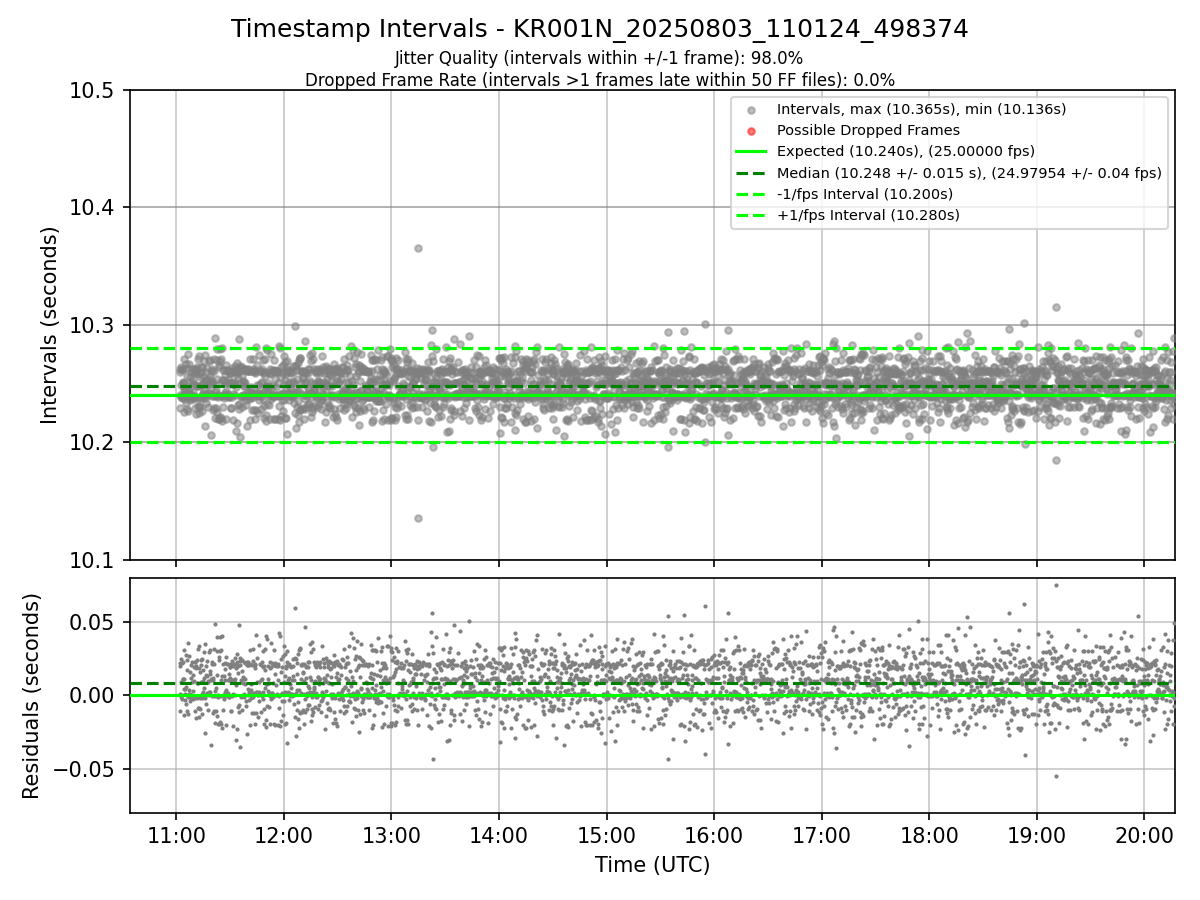The height and width of the screenshot is (900, 1200).
Task: Click the 'Residuals (seconds)' y-axis label
Action: tap(31, 696)
